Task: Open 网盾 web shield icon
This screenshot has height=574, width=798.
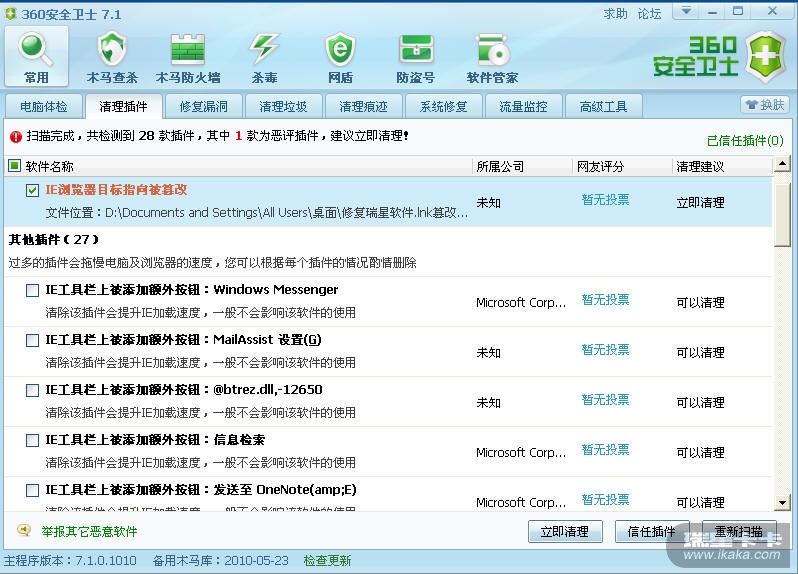Action: (x=340, y=56)
